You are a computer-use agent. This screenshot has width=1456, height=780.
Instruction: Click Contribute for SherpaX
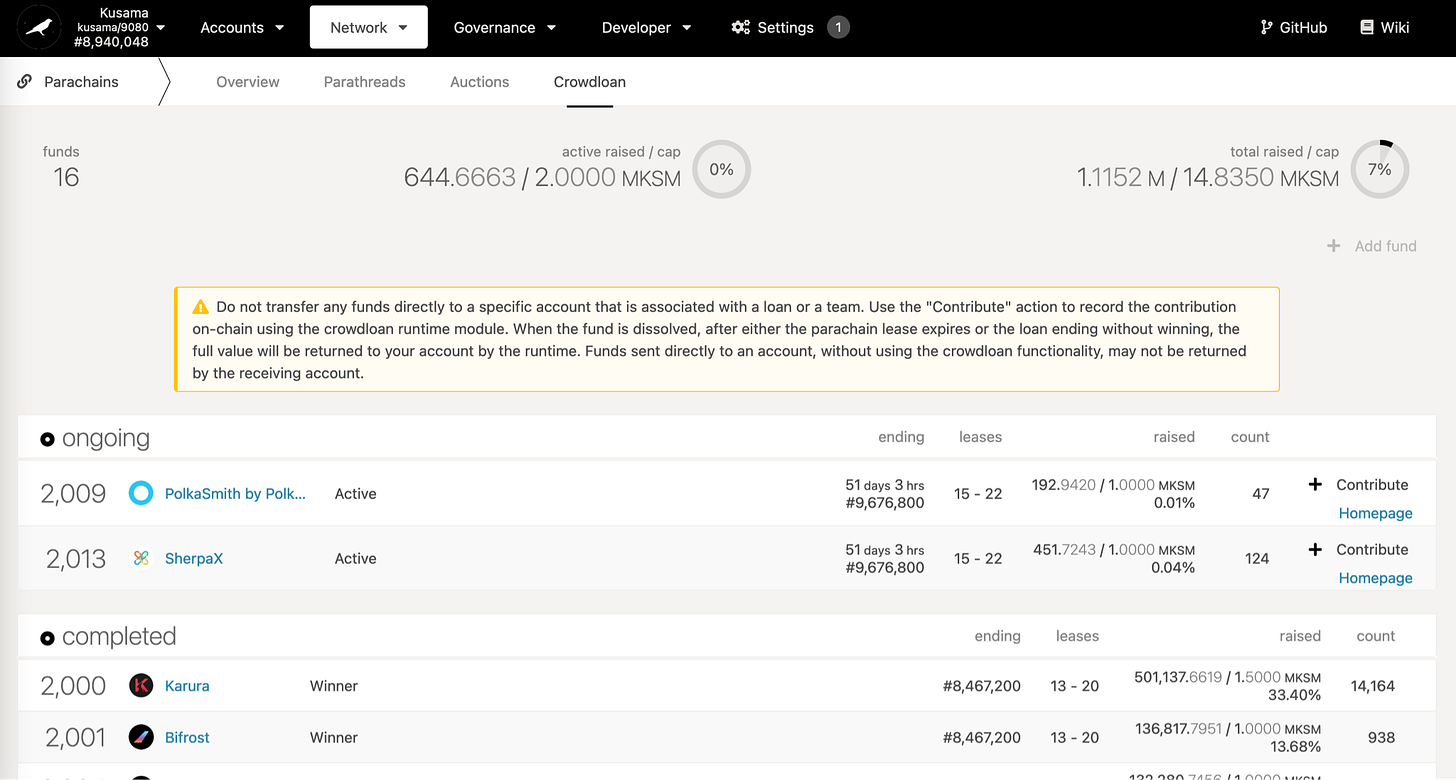coord(1372,550)
